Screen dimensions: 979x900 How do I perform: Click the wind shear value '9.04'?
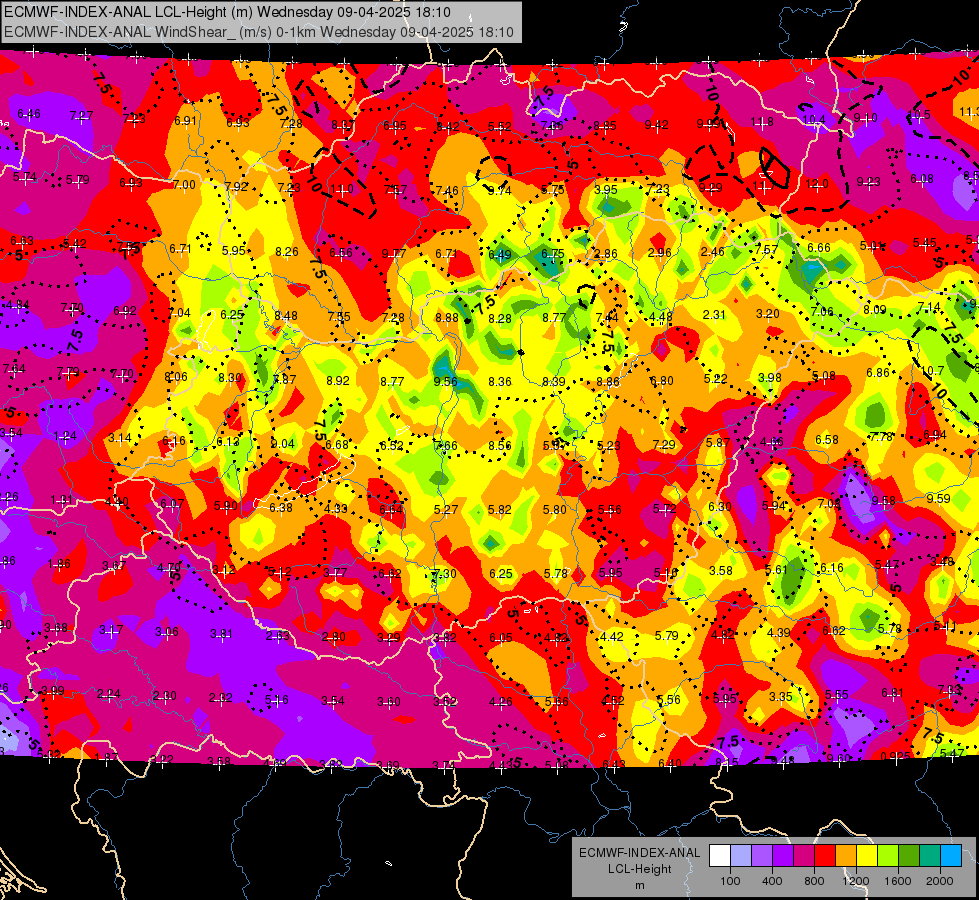click(282, 443)
